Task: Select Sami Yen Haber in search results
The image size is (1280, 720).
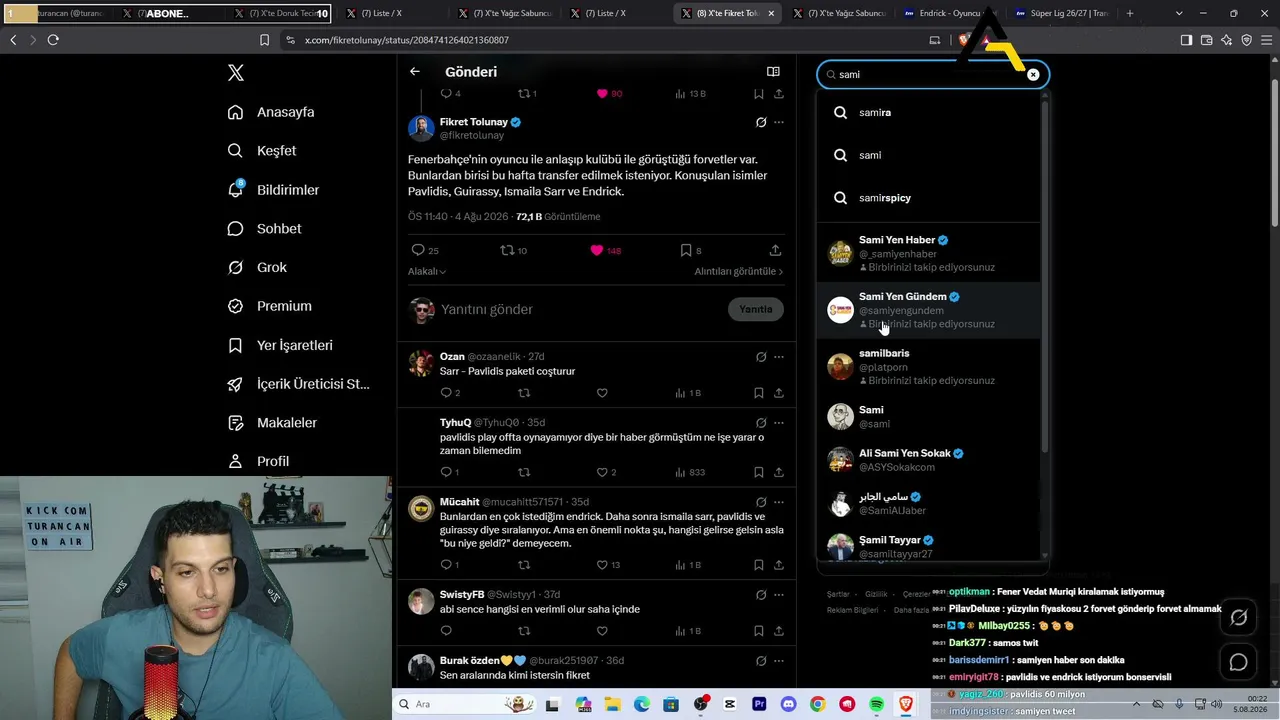Action: [928, 253]
